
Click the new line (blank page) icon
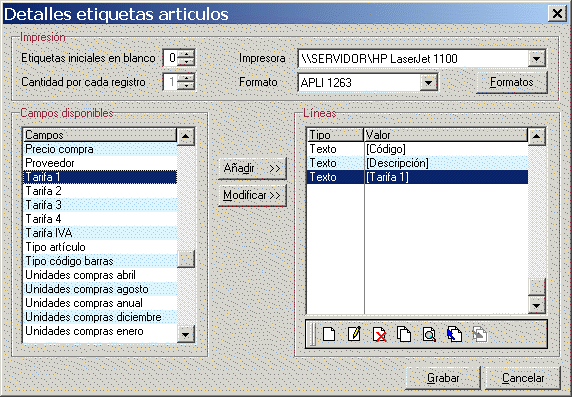[x=329, y=334]
